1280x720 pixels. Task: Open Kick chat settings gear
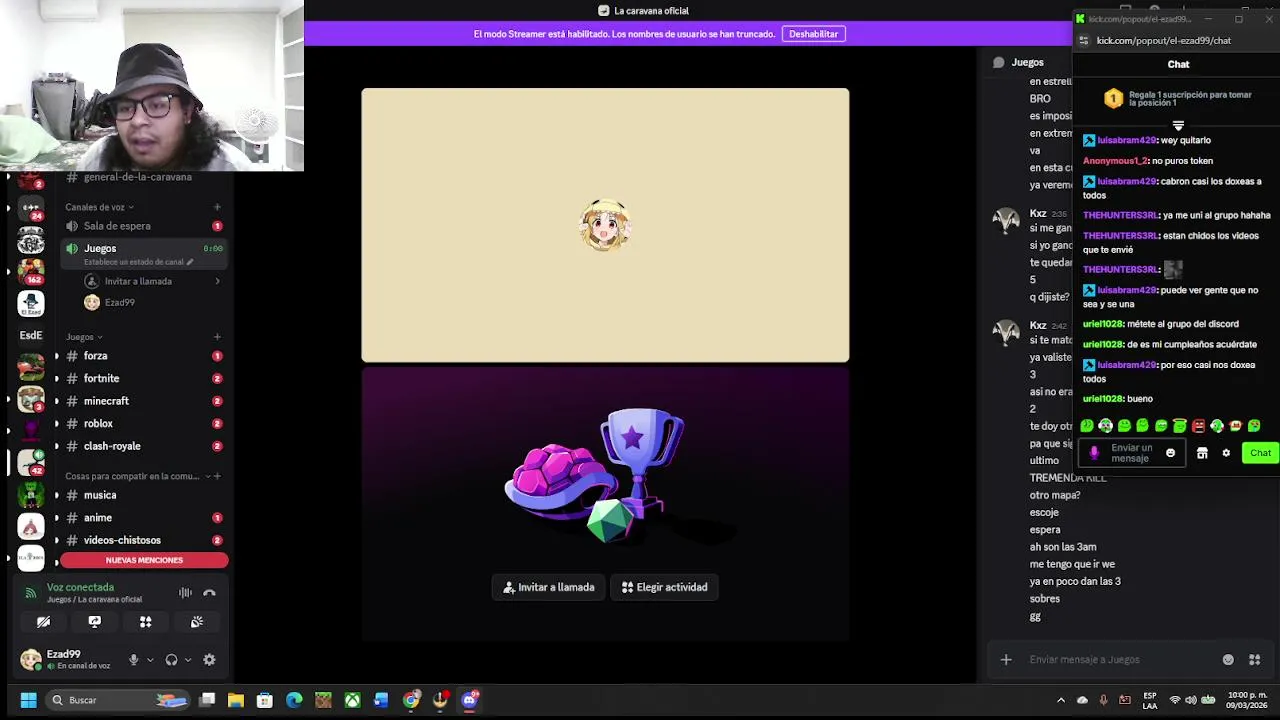(1226, 453)
